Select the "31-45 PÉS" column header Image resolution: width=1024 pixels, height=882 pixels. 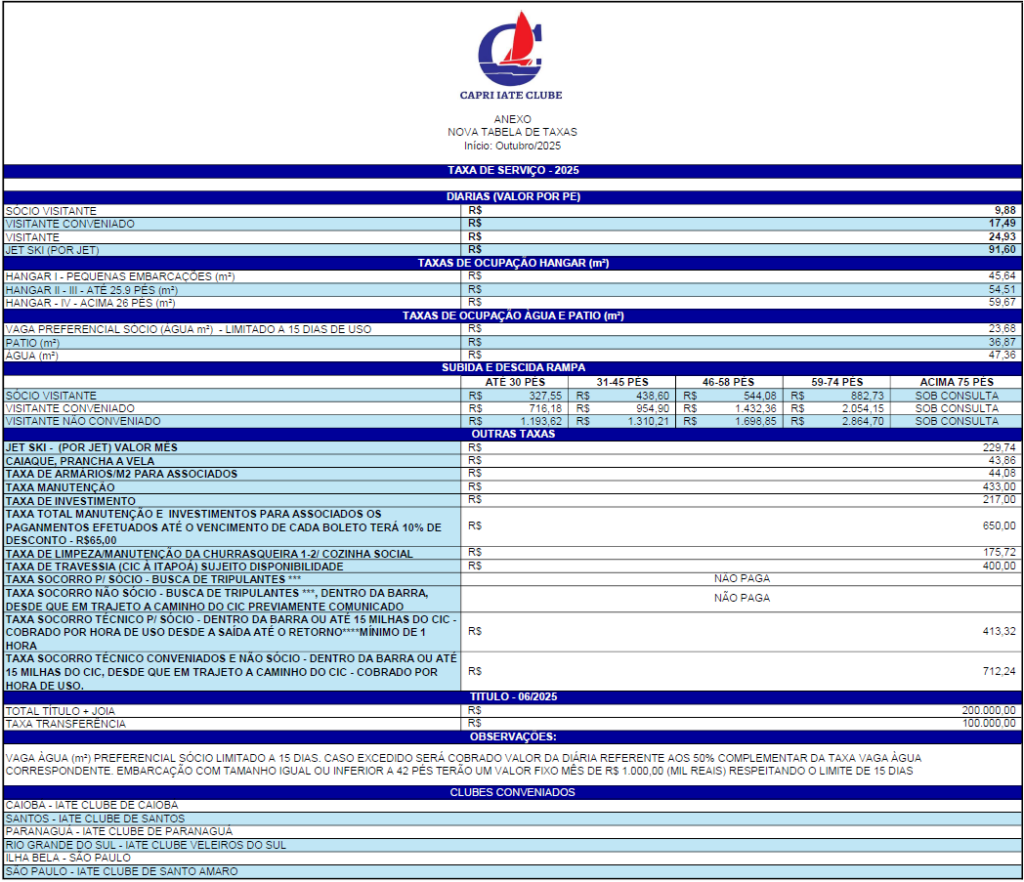tap(622, 382)
